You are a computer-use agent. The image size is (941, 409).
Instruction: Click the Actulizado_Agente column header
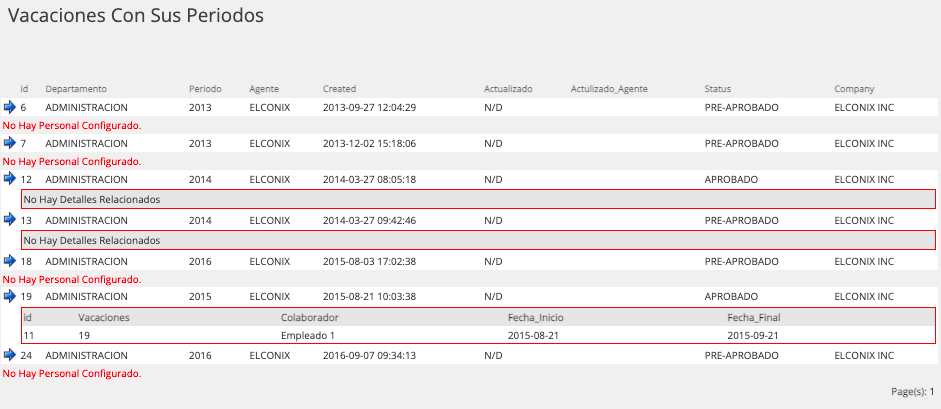609,89
